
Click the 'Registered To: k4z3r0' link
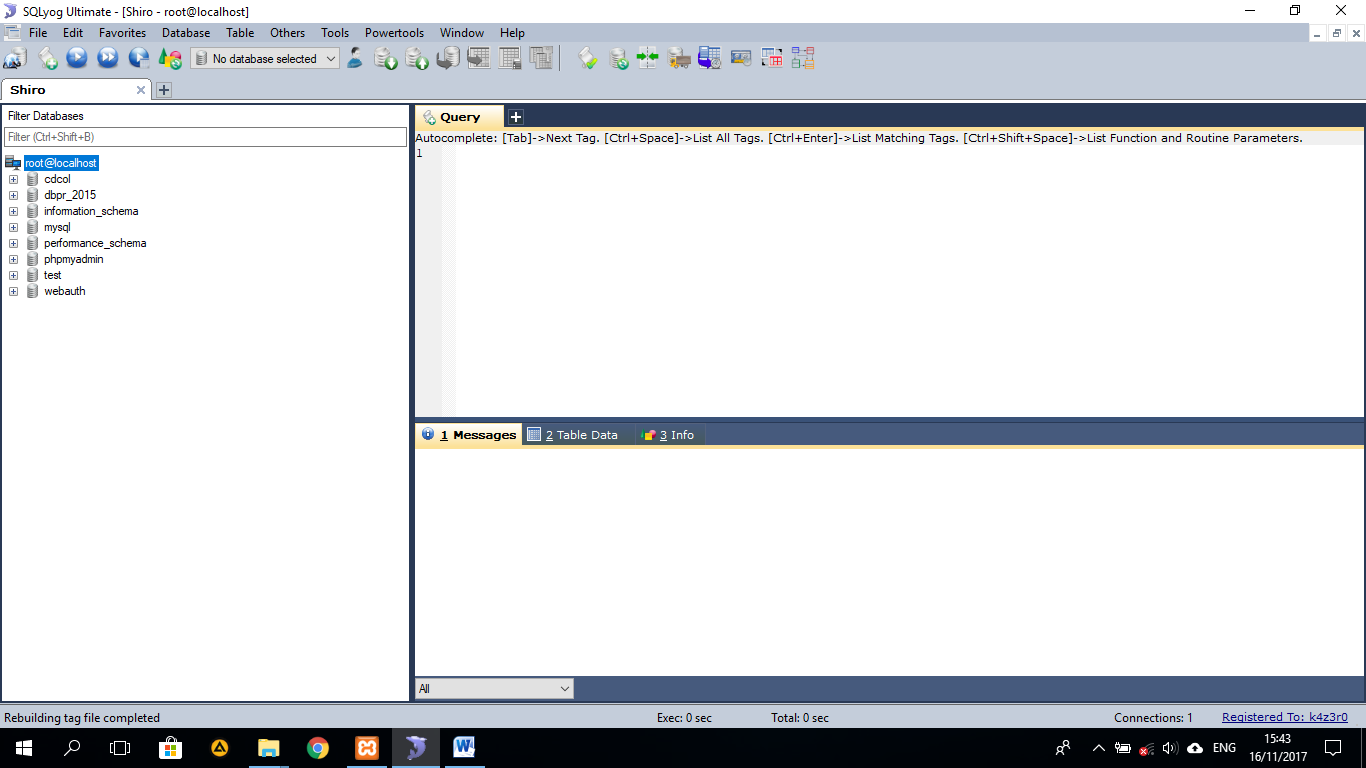[x=1285, y=717]
